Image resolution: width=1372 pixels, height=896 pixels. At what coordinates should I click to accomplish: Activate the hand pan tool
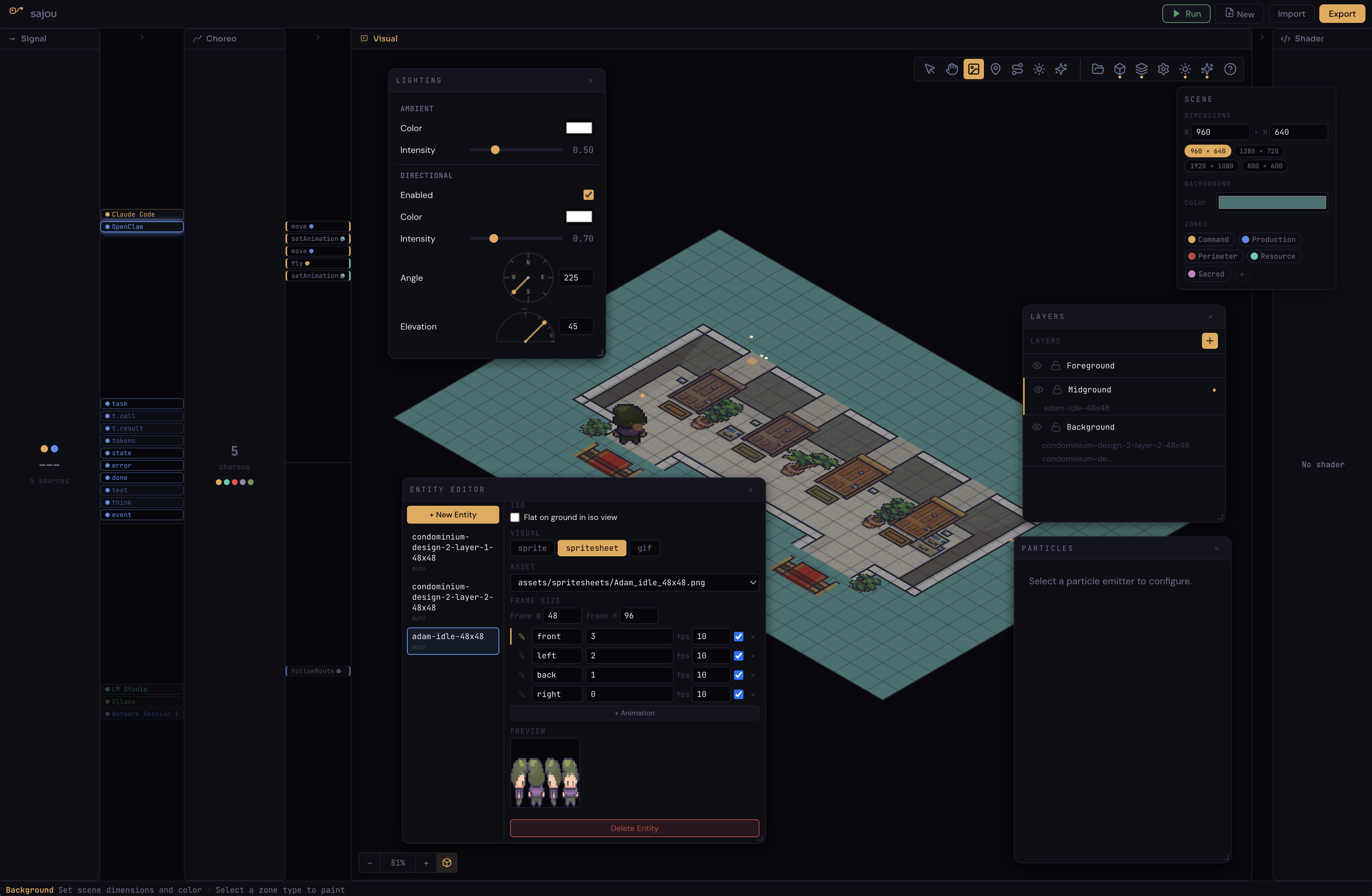[x=952, y=69]
